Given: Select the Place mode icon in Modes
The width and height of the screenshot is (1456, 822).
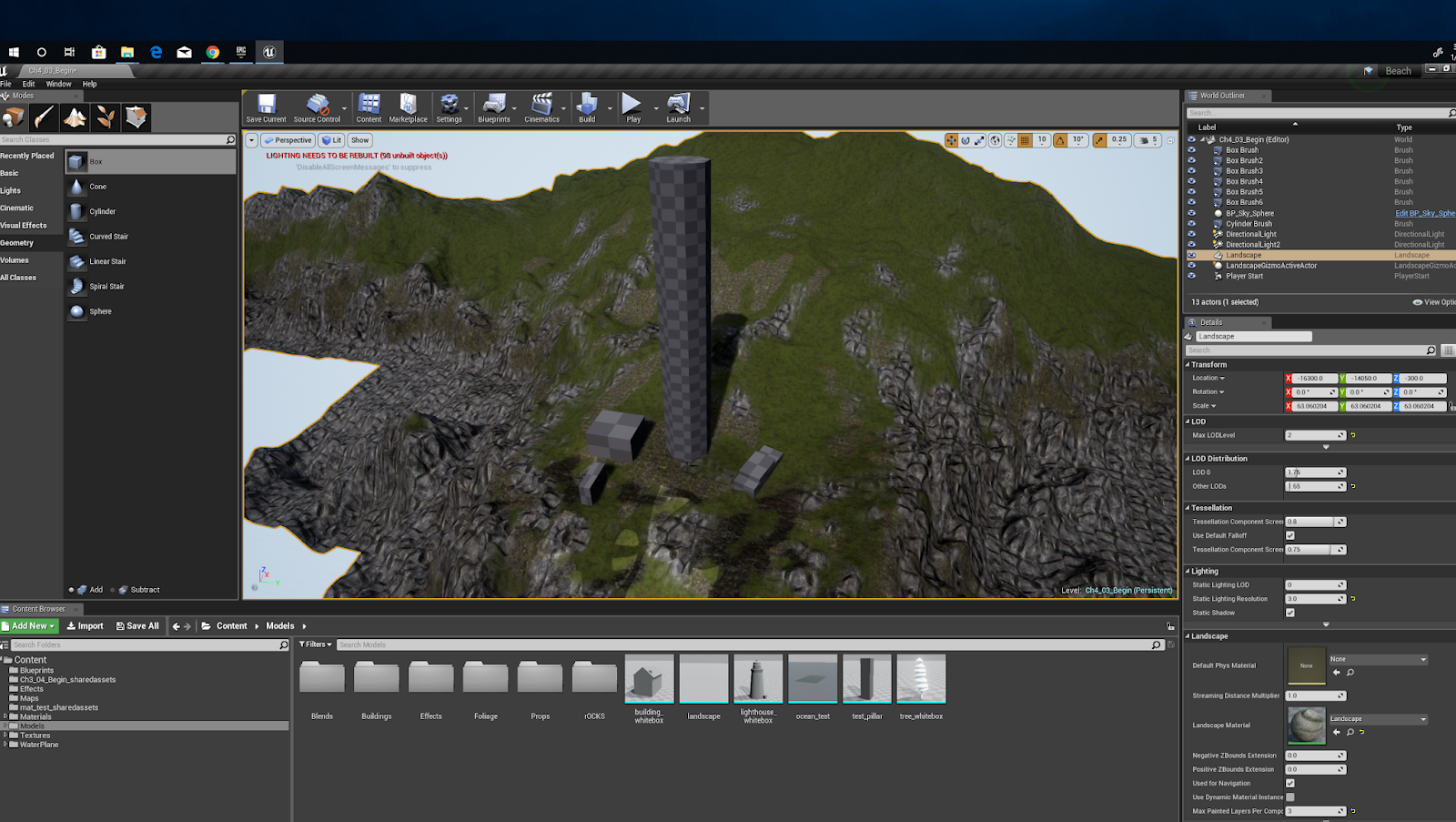Looking at the screenshot, I should pos(13,117).
